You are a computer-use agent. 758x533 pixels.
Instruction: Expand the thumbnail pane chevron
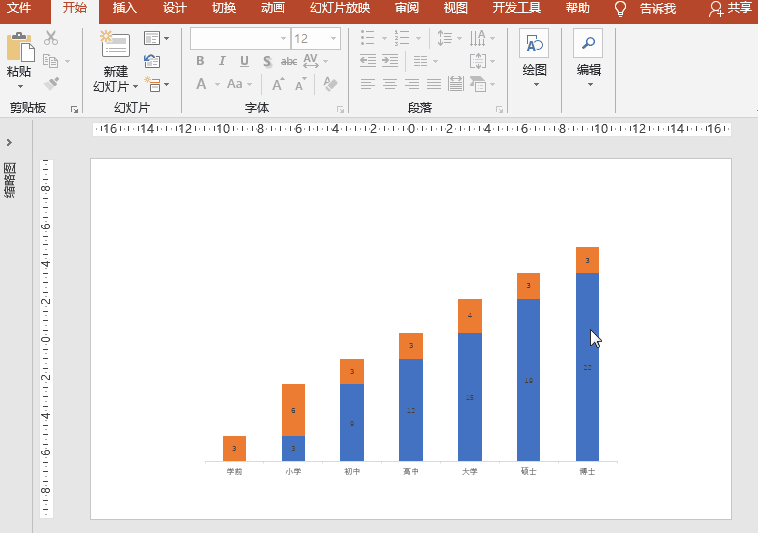(9, 143)
